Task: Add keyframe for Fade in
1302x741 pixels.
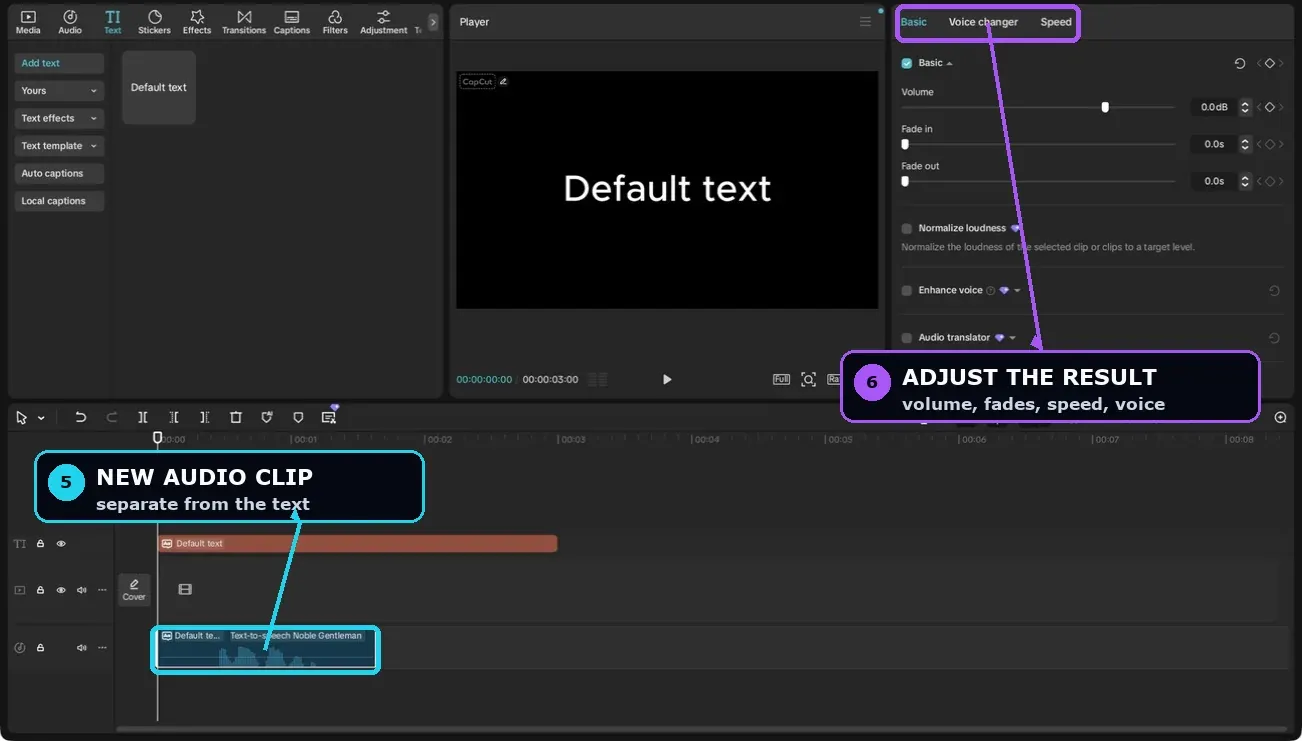Action: [x=1270, y=144]
